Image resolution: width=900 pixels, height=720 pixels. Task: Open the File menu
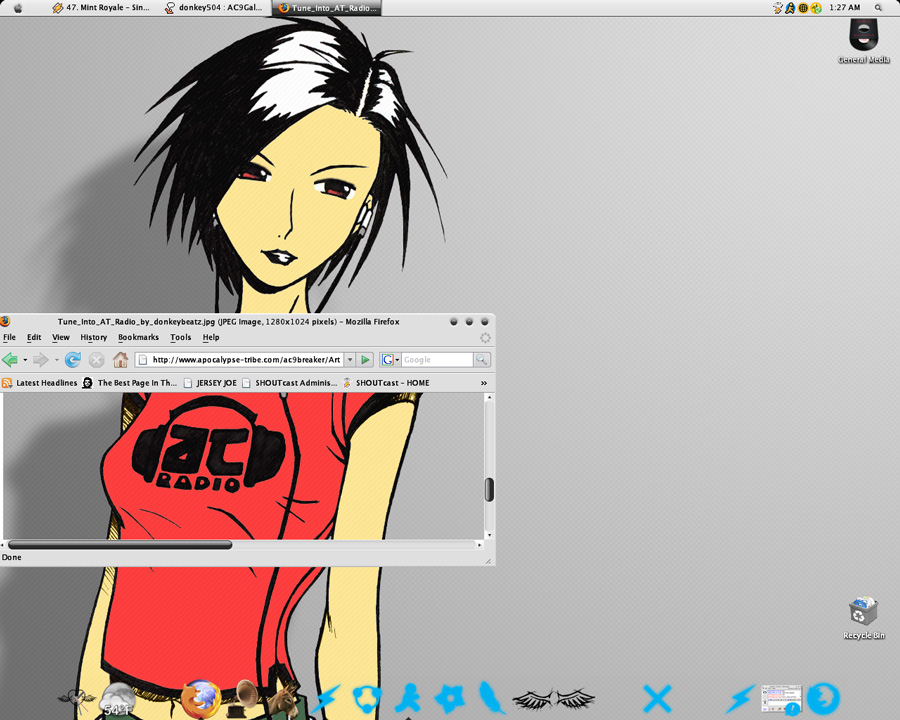tap(9, 338)
